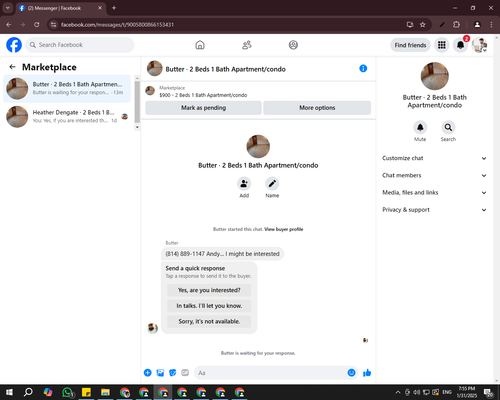Open the browser tab list dropdown
Image resolution: width=500 pixels, height=400 pixels.
click(8, 8)
